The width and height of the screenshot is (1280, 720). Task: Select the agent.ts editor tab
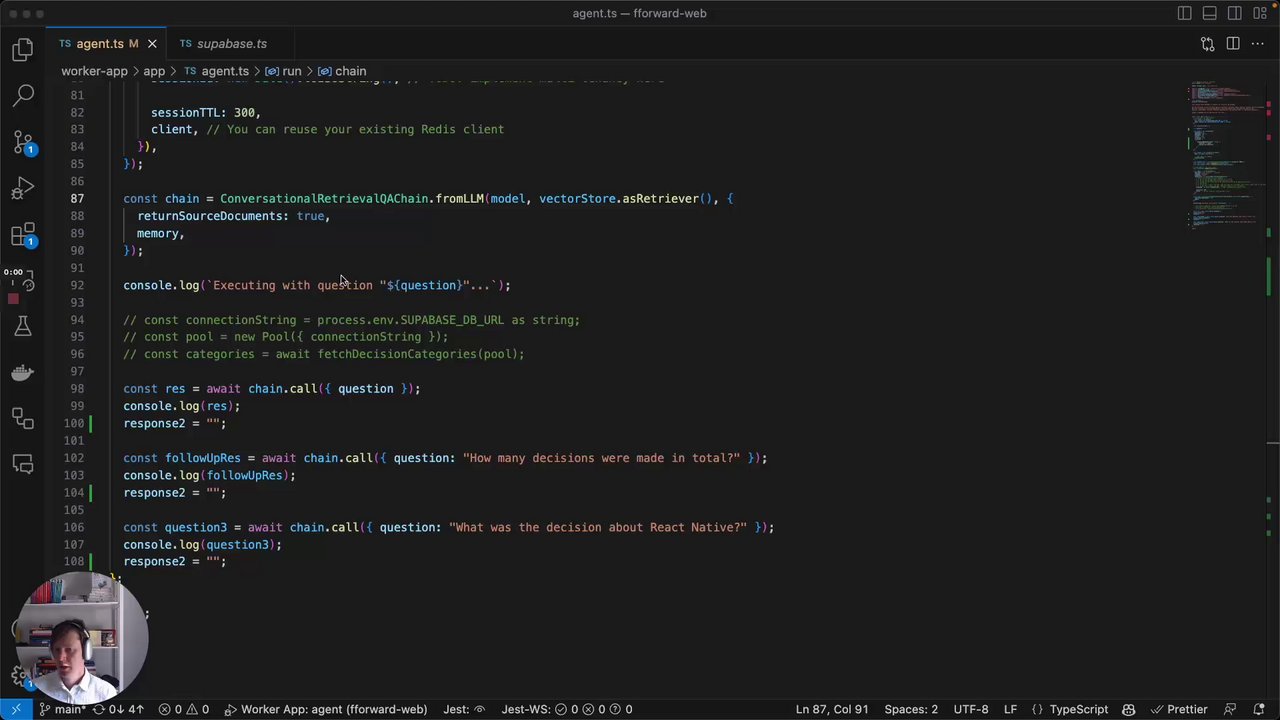pyautogui.click(x=99, y=44)
